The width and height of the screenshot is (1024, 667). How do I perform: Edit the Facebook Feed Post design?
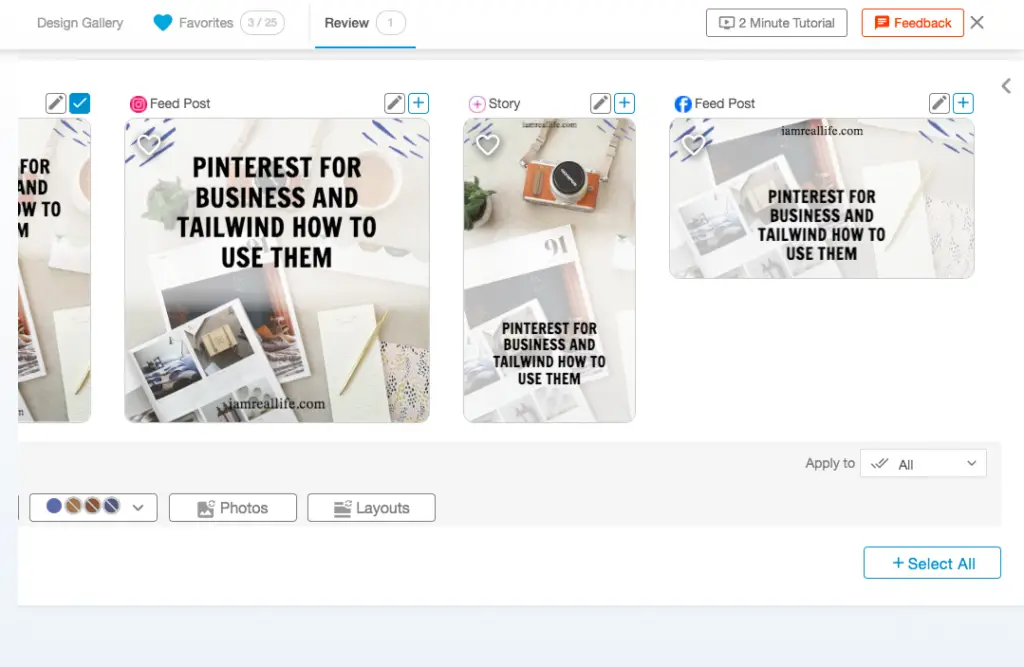939,103
